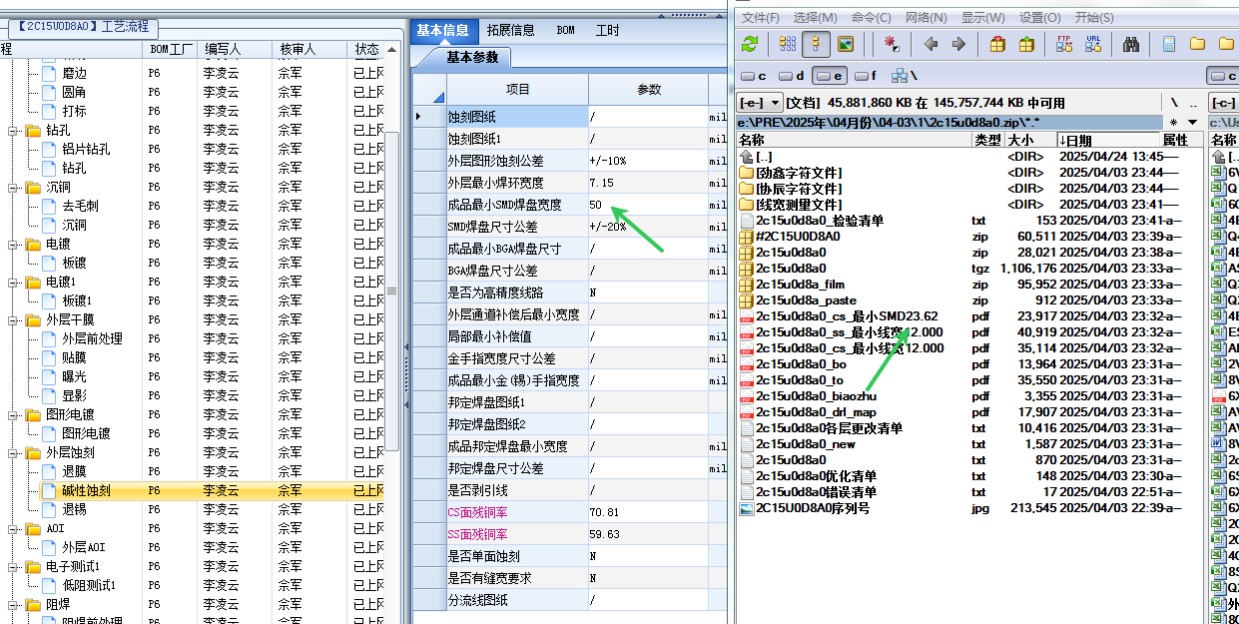
Task: Click the 类型 column header
Action: tap(989, 141)
